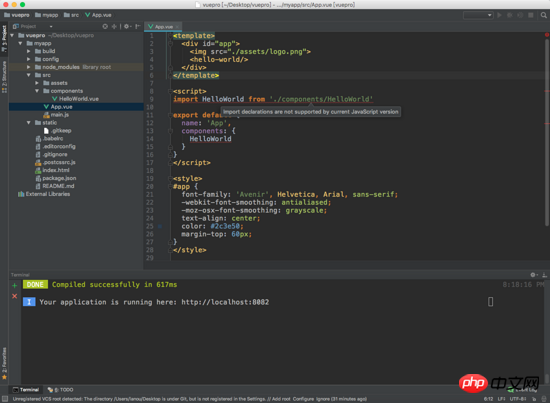The height and width of the screenshot is (403, 550).
Task: Open the run configuration dropdown
Action: pyautogui.click(x=478, y=15)
